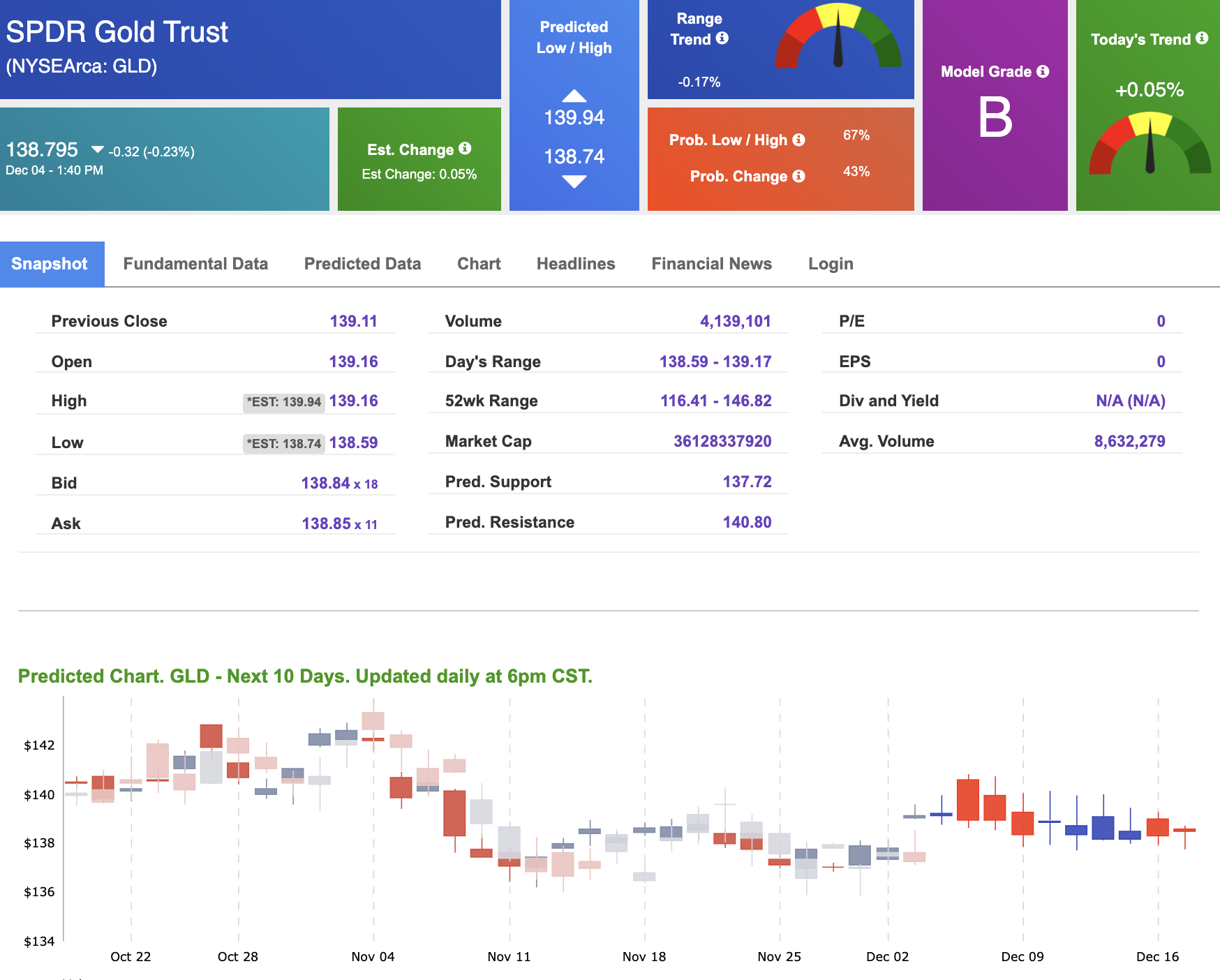Image resolution: width=1220 pixels, height=980 pixels.
Task: View the Headlines tab
Action: (x=576, y=264)
